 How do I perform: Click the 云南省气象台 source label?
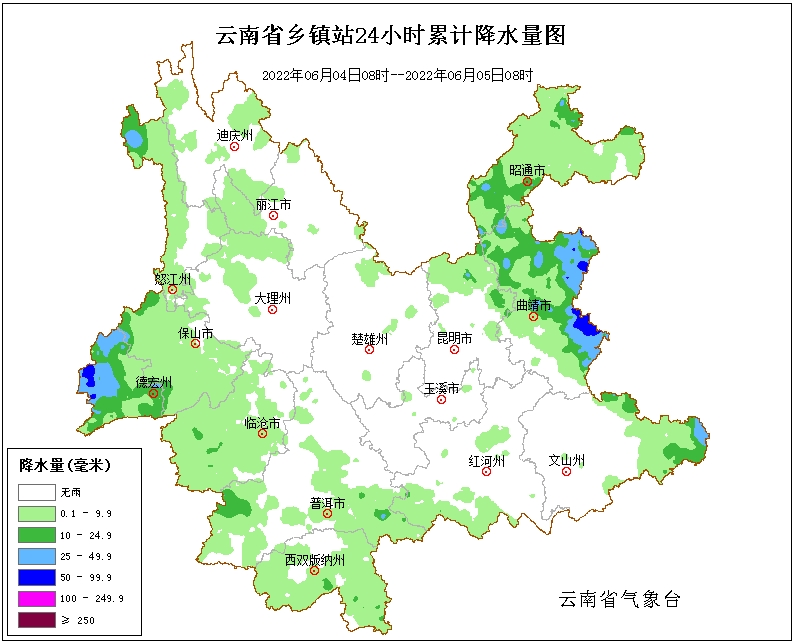pyautogui.click(x=620, y=600)
